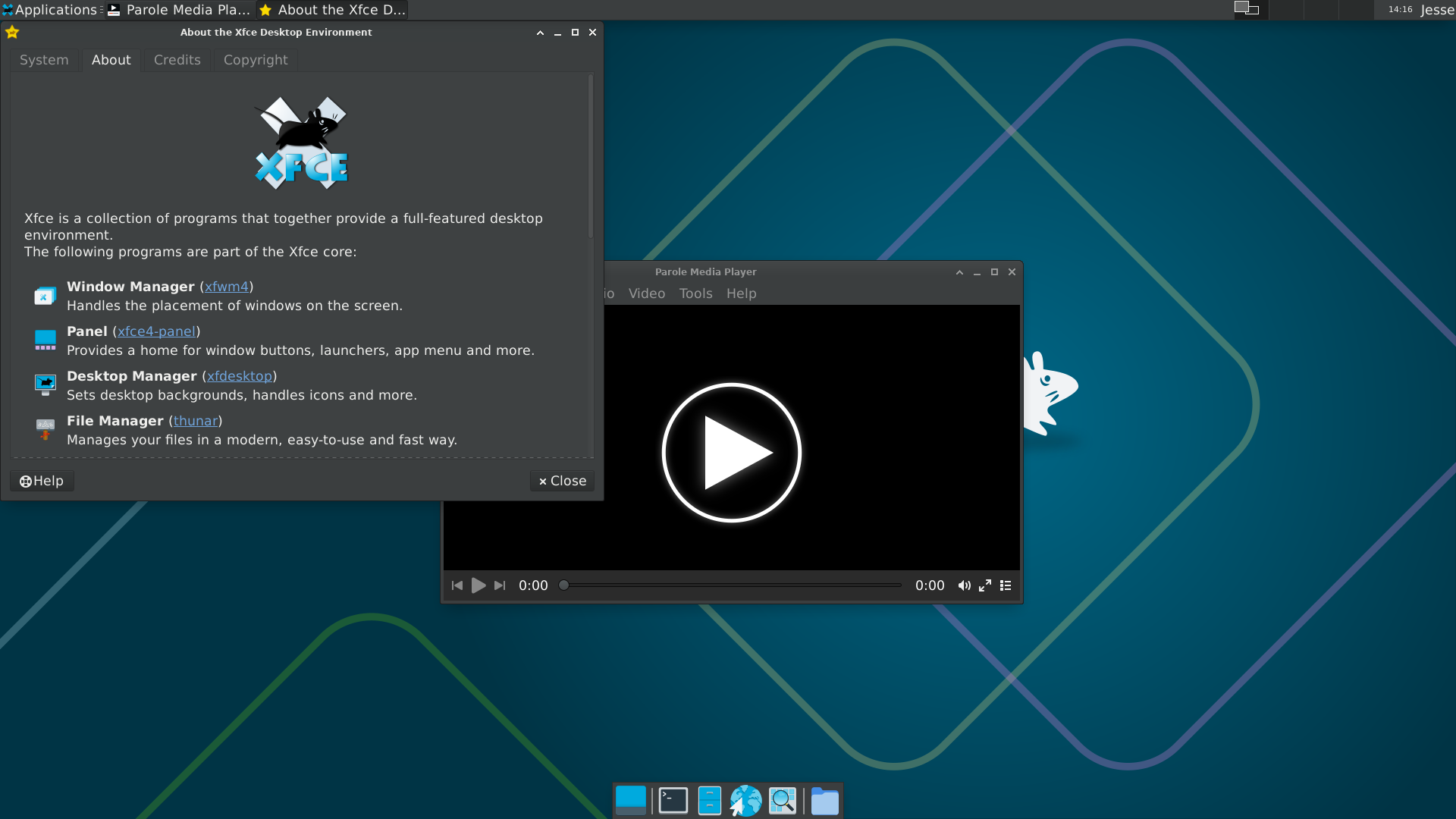1456x819 pixels.
Task: Click the Parole seek bar track
Action: [732, 585]
